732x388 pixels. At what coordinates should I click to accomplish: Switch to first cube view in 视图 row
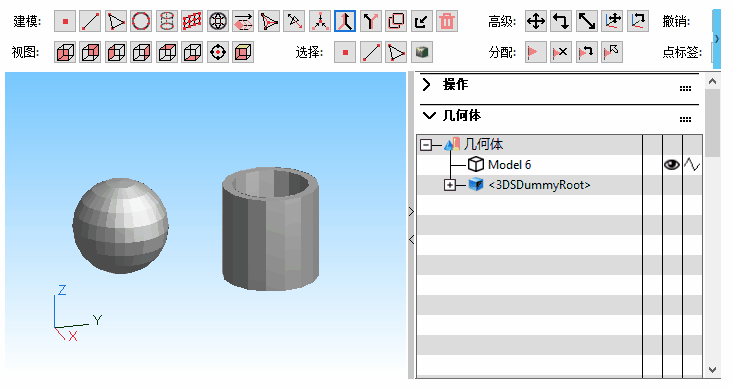pos(65,52)
